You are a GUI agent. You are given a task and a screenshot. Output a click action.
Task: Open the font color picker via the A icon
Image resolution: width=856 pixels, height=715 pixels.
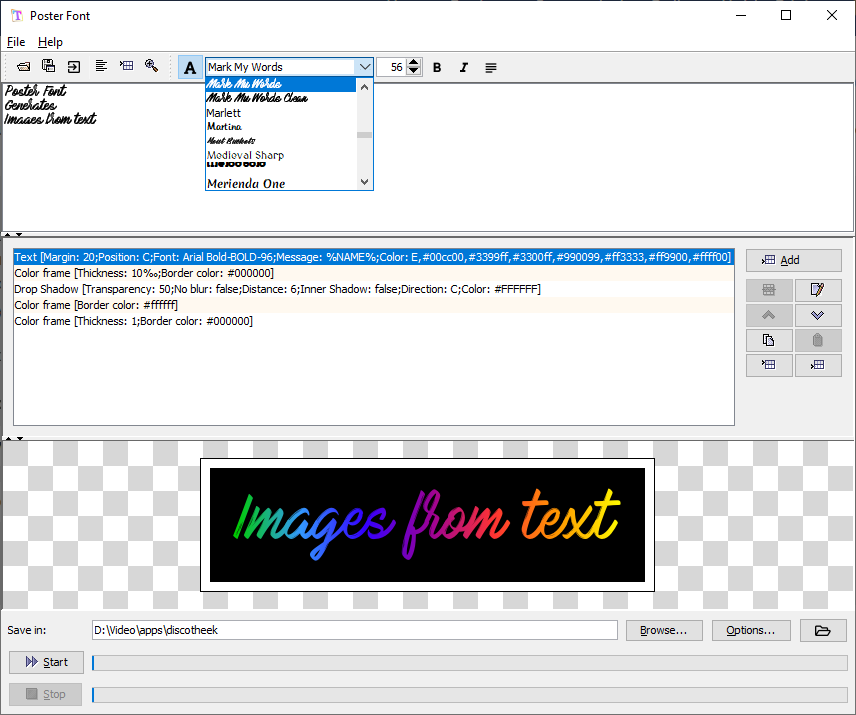pos(190,67)
